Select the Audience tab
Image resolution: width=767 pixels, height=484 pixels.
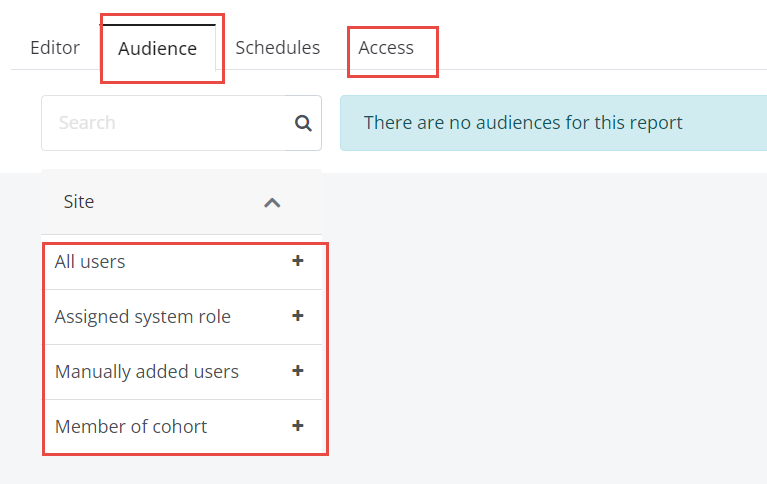coord(158,48)
